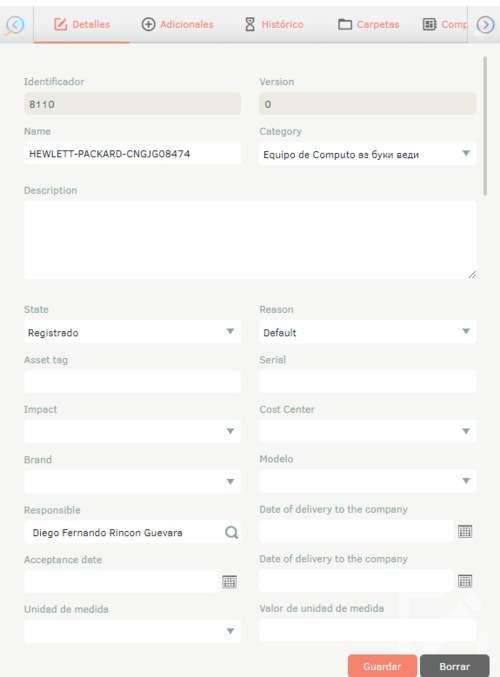
Task: Click the vertical scrollbar of the form
Action: coord(485,126)
